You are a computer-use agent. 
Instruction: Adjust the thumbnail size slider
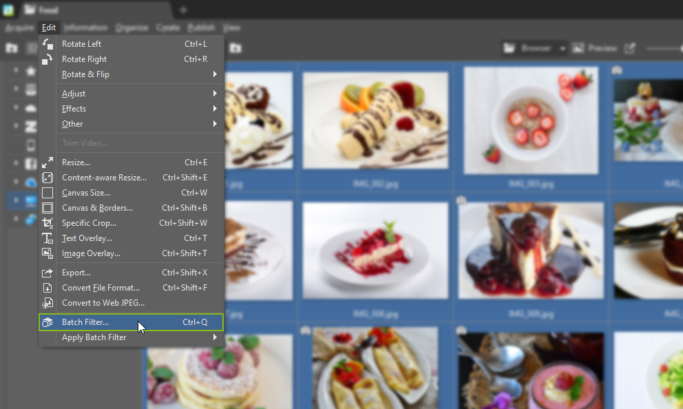pos(664,48)
